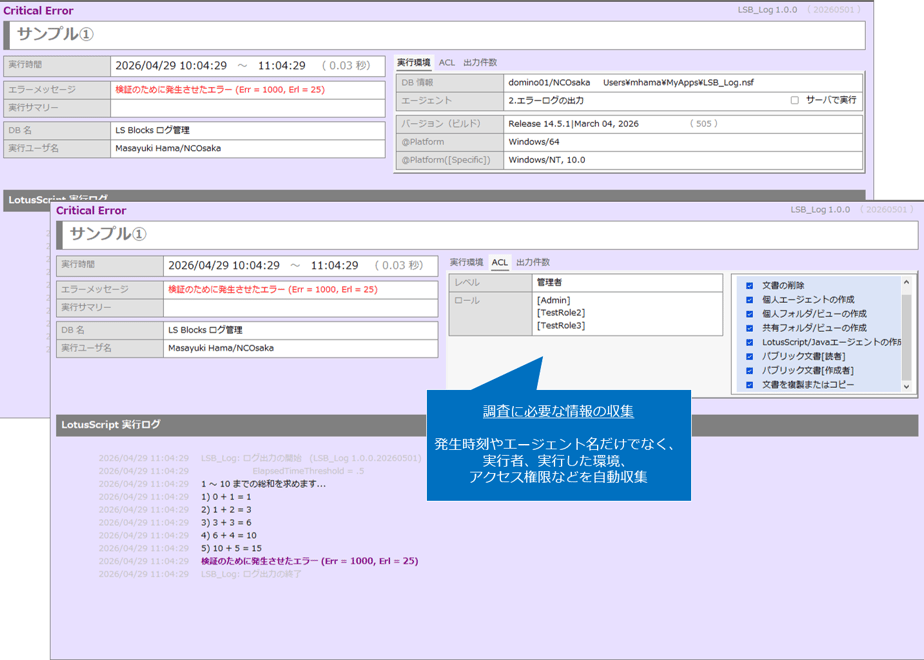Toggle 個人フォルダ/ビューの作成 checkbox
Image resolution: width=924 pixels, height=660 pixels.
[x=750, y=314]
